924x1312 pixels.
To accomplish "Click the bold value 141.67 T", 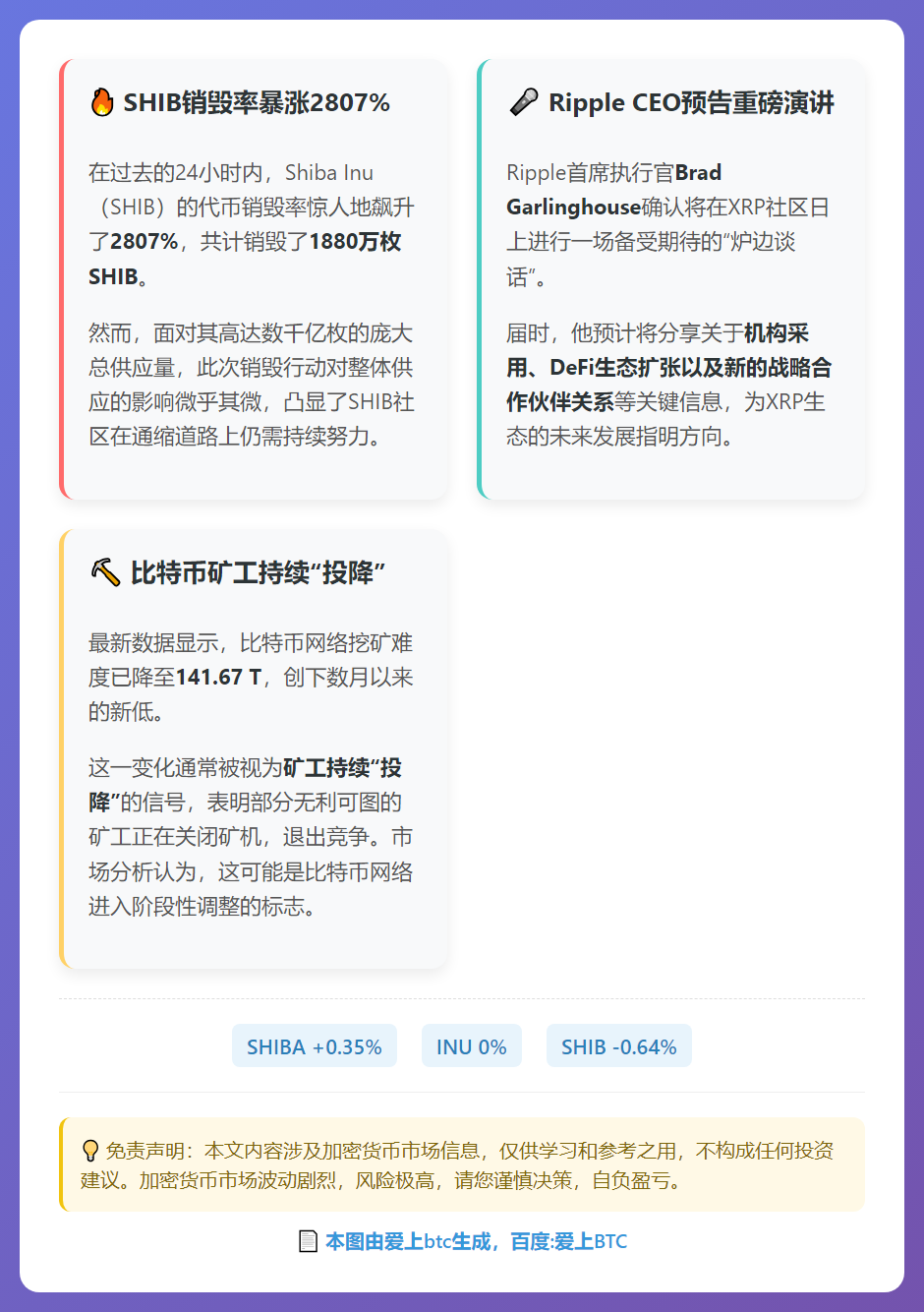I will (218, 677).
